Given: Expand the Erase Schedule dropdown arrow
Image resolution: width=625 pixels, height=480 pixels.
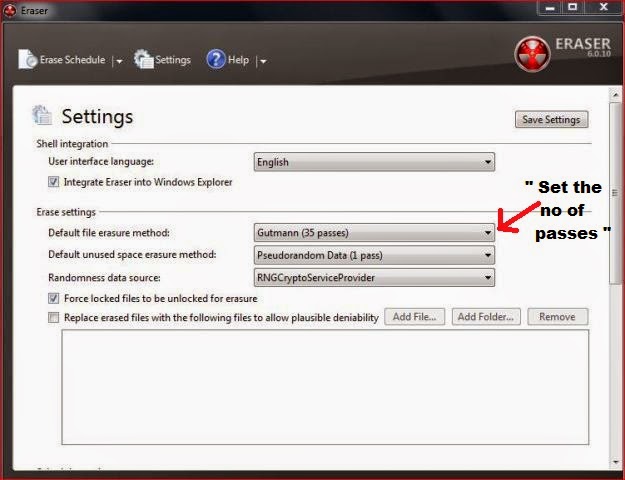Looking at the screenshot, I should tap(119, 61).
